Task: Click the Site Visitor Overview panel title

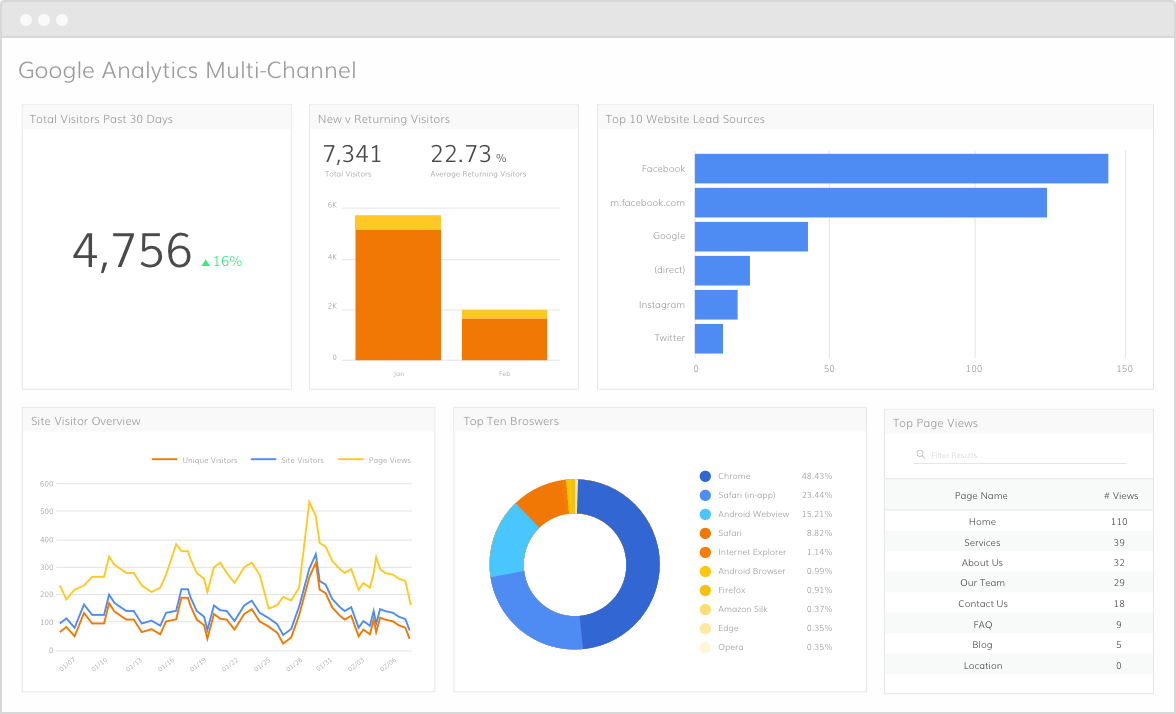Action: pos(87,421)
